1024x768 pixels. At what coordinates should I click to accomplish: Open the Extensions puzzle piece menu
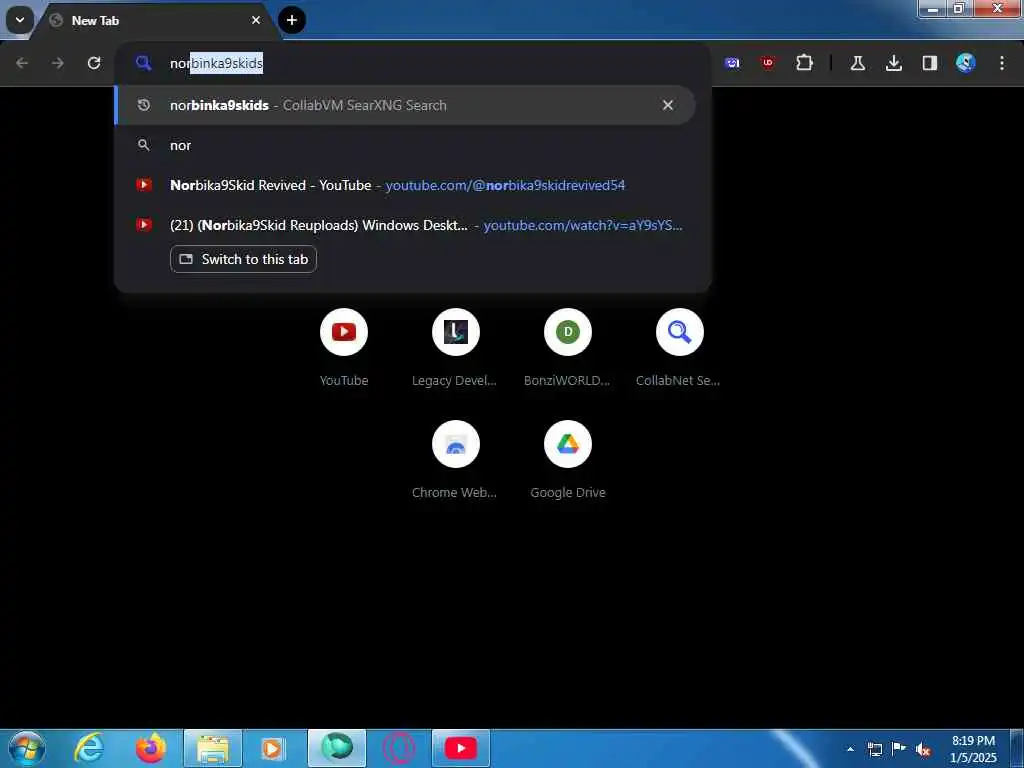coord(804,63)
